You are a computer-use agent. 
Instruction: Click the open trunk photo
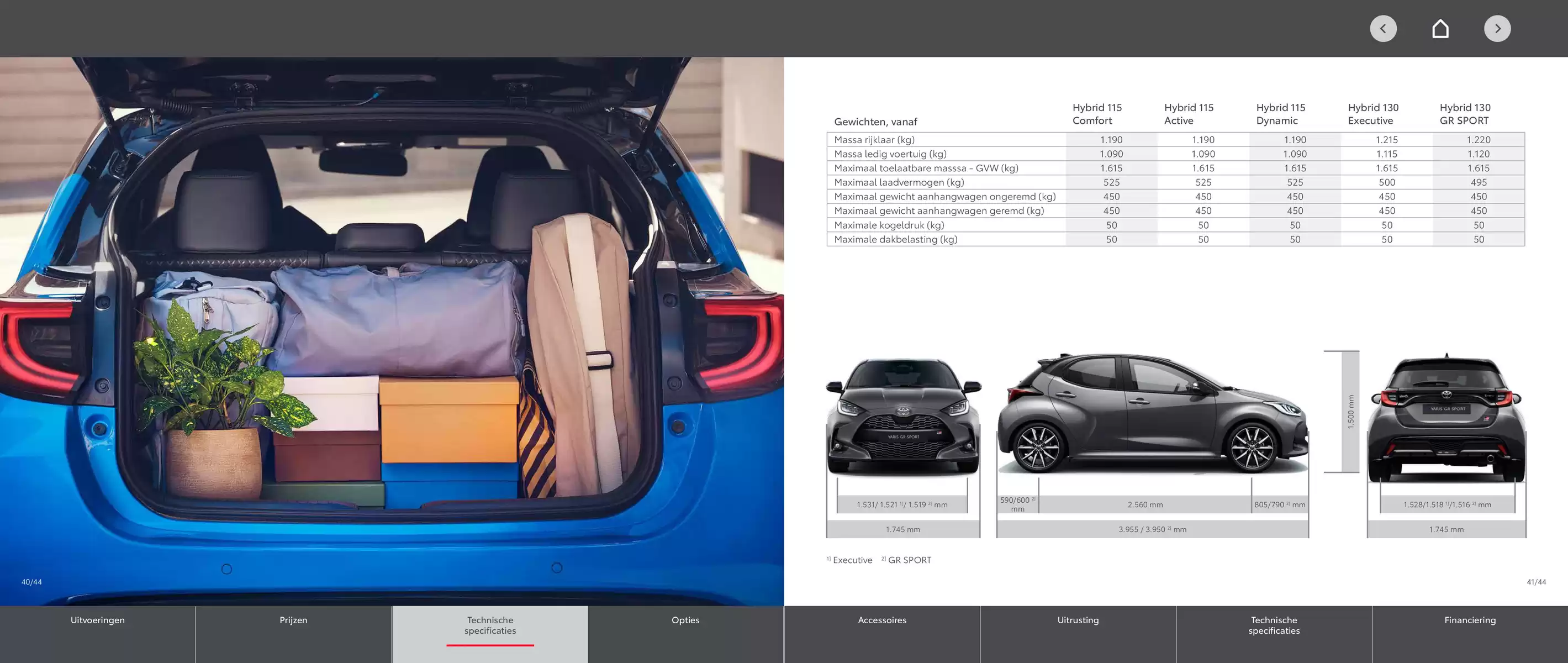pyautogui.click(x=392, y=331)
